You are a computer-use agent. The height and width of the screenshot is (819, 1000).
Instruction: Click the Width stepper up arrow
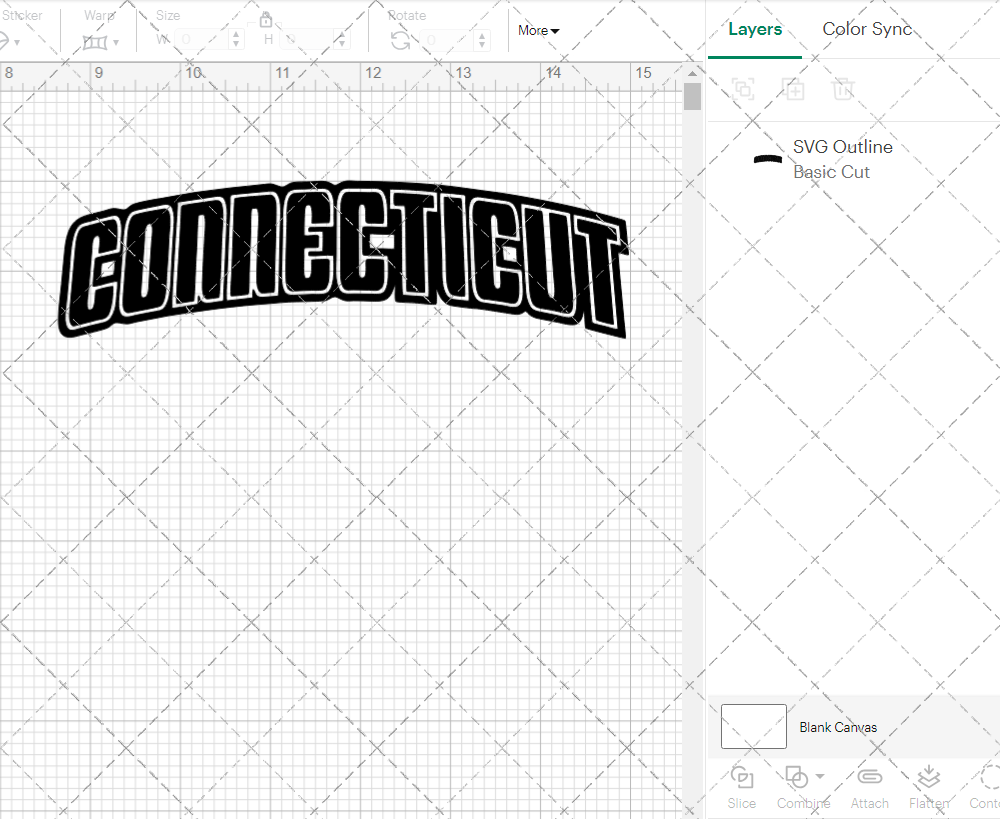point(236,35)
